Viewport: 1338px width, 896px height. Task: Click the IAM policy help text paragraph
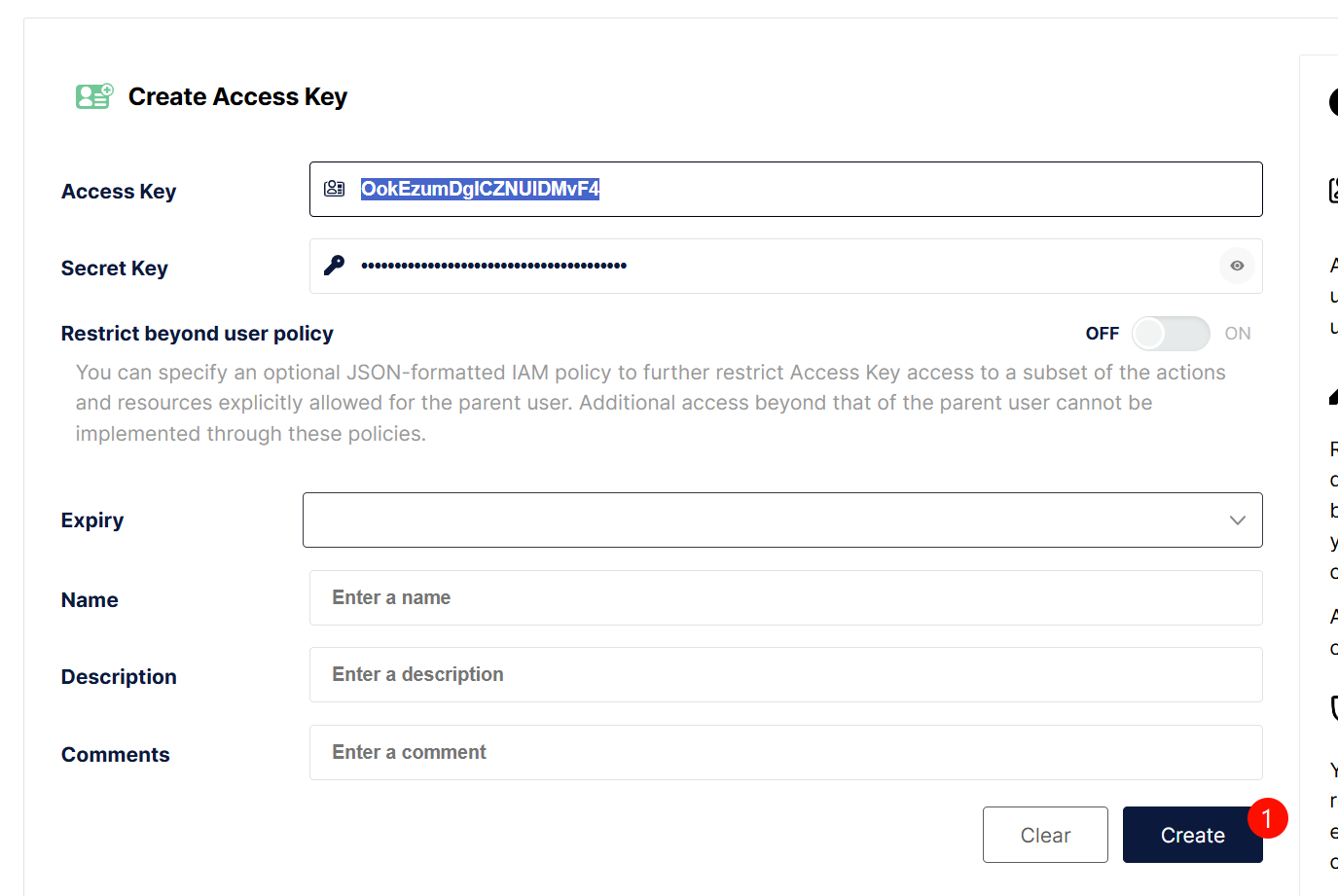pyautogui.click(x=650, y=403)
